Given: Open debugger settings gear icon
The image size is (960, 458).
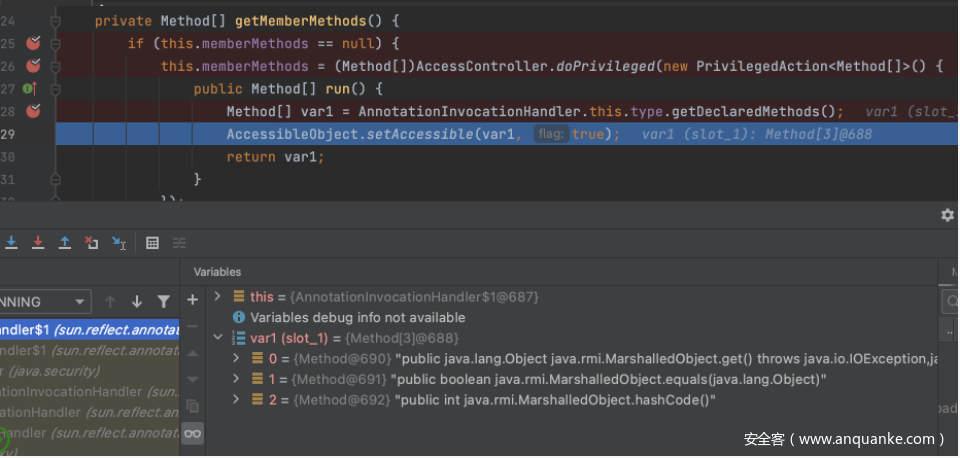Looking at the screenshot, I should tap(947, 215).
